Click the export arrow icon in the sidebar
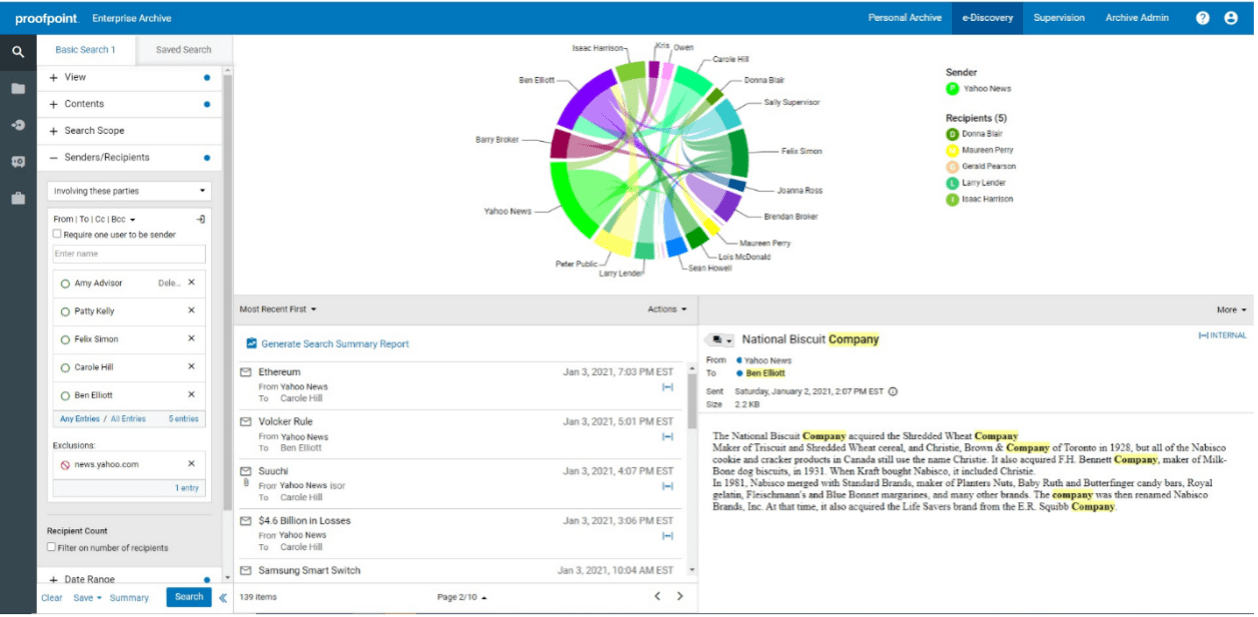Screen dimensions: 1258x617 [18, 125]
